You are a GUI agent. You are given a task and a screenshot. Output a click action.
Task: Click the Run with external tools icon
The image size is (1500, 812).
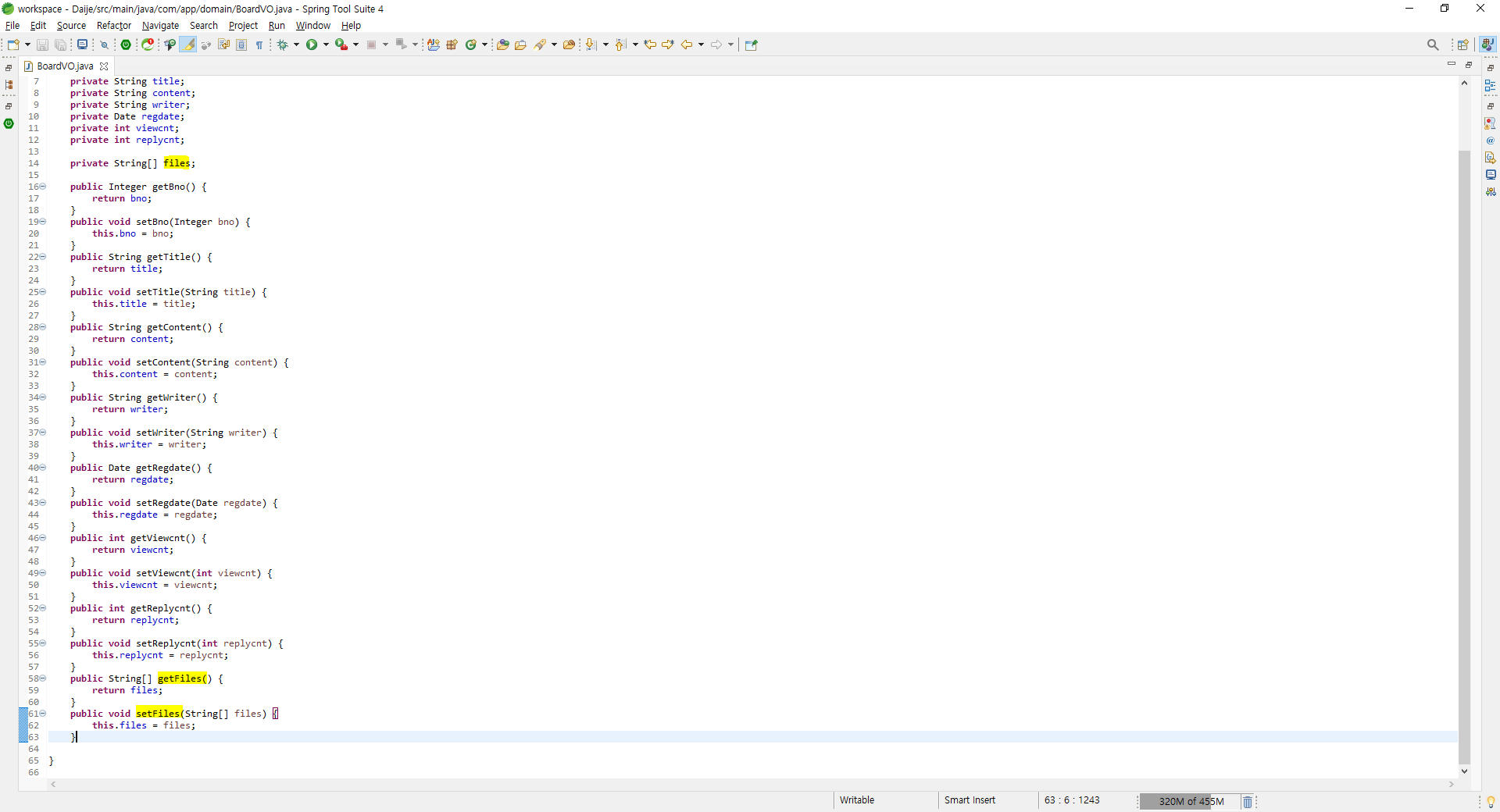[341, 45]
